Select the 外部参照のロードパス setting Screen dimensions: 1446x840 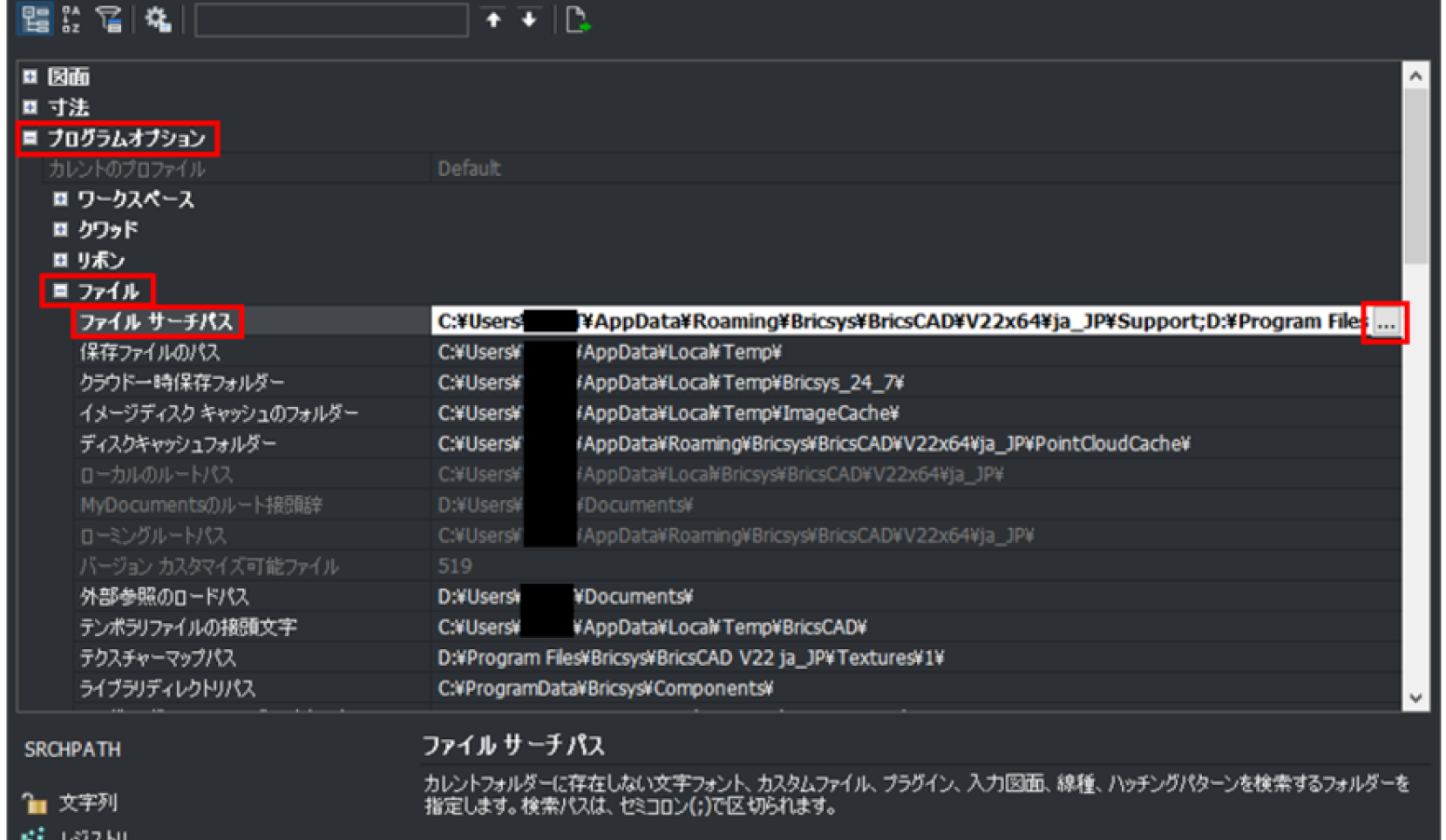coord(164,597)
